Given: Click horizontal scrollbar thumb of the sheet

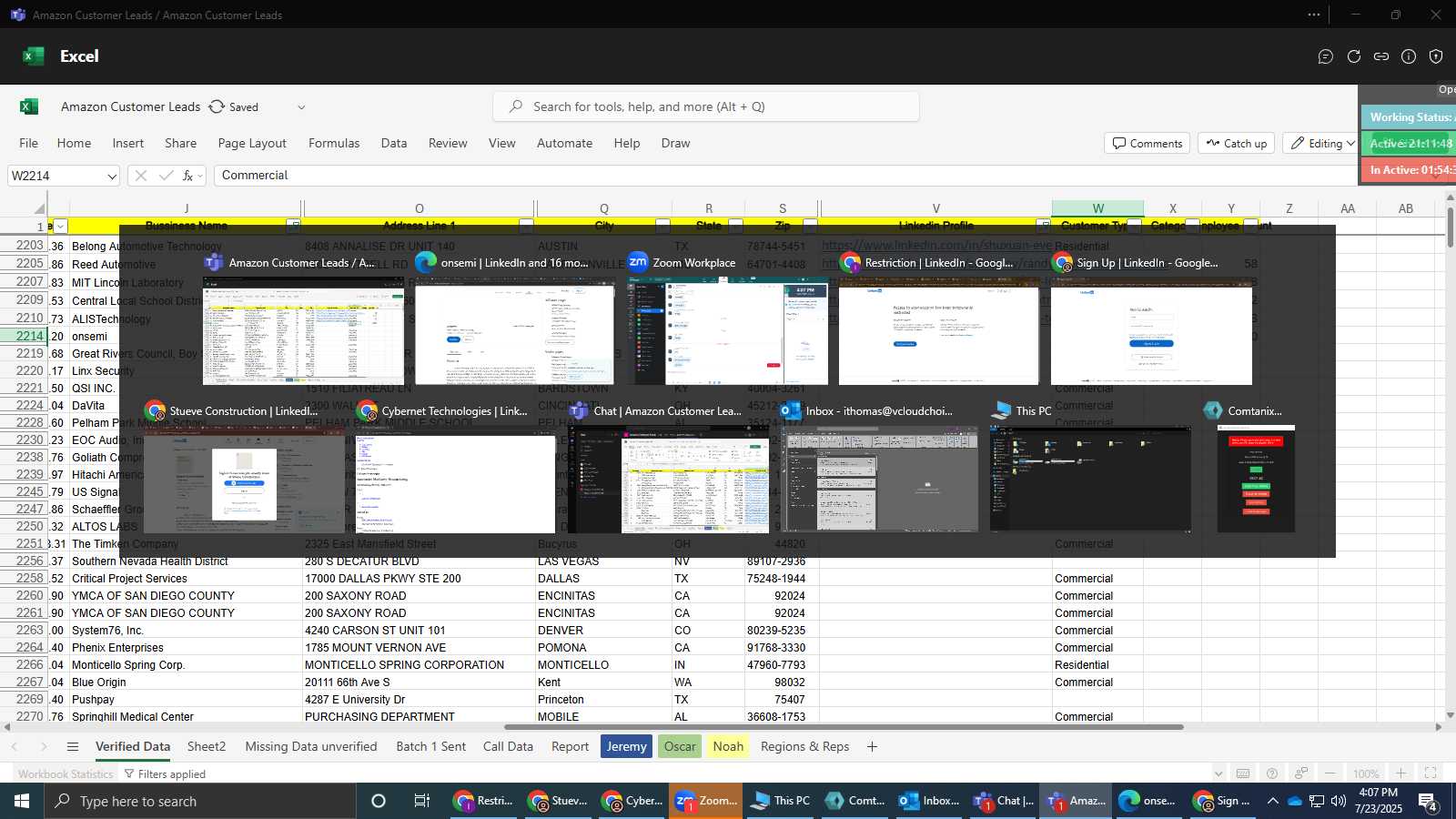Looking at the screenshot, I should pyautogui.click(x=844, y=727).
